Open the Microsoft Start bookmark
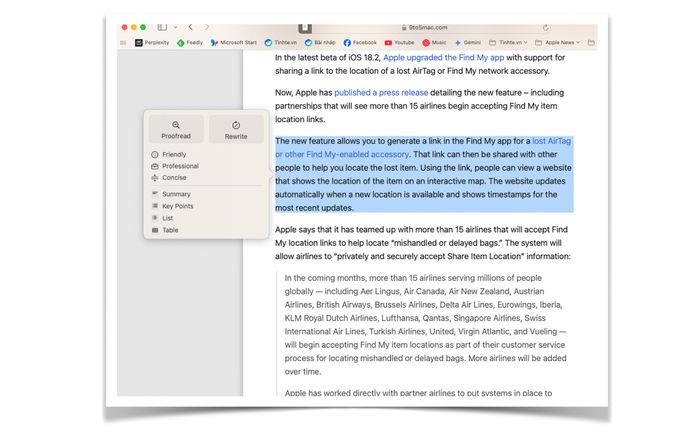Viewport: 700px width, 433px height. pos(233,43)
